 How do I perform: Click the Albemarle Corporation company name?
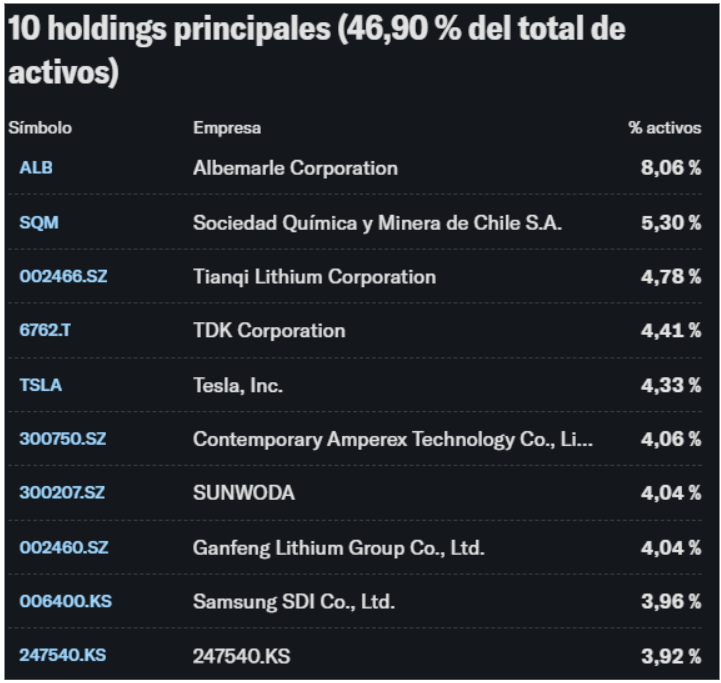point(295,168)
